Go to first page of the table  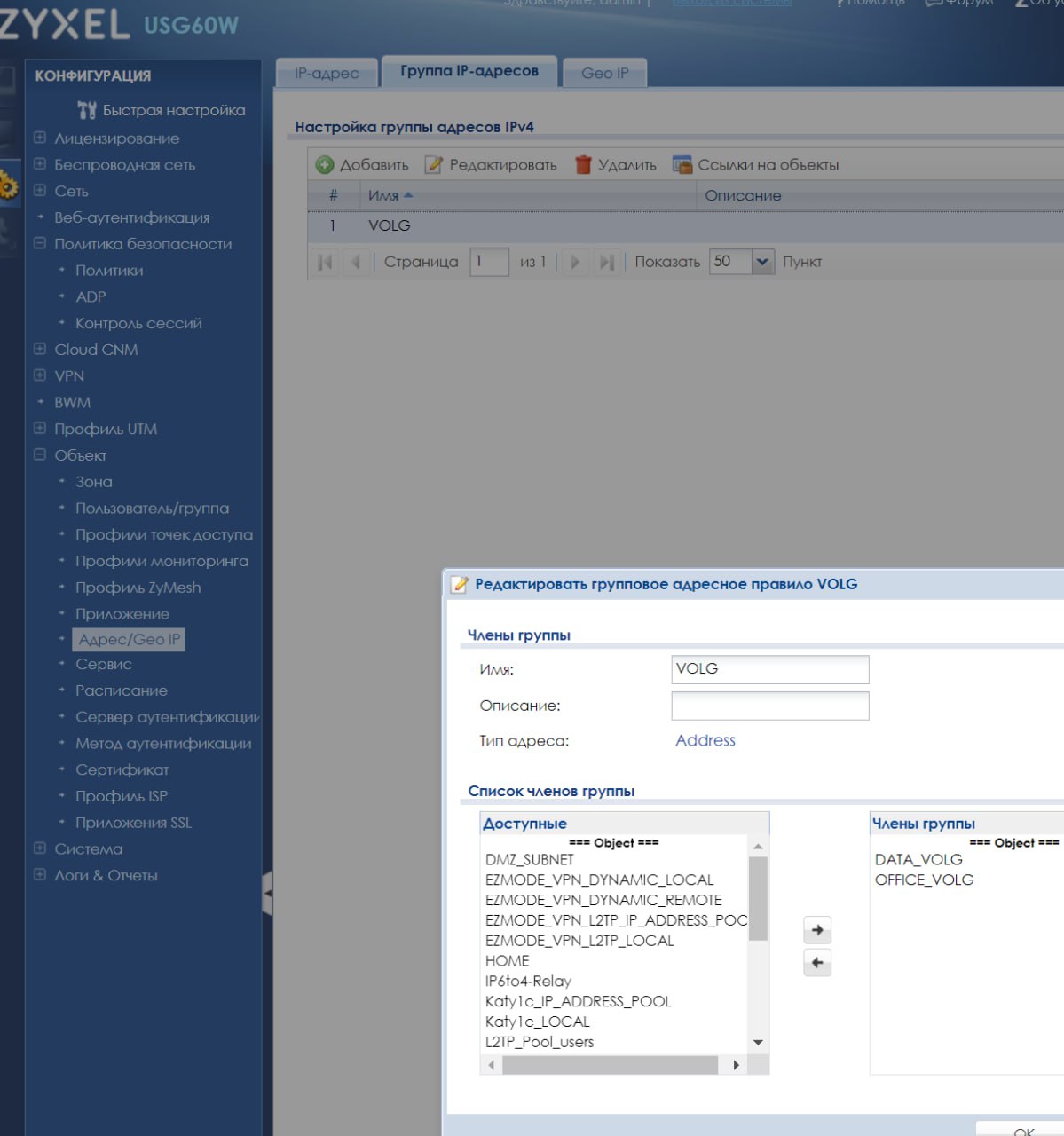point(326,262)
